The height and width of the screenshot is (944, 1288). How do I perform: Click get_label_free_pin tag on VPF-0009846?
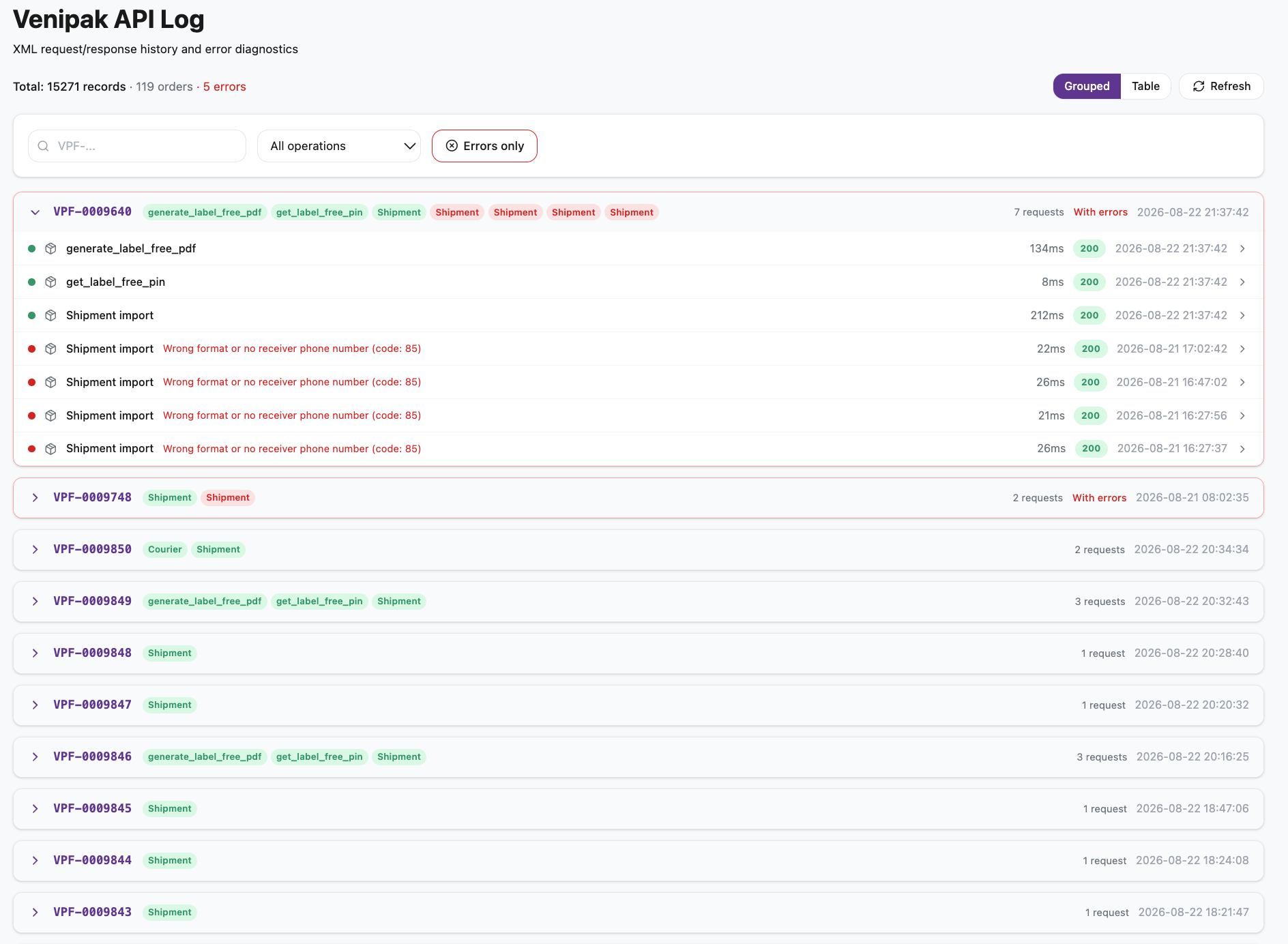tap(319, 757)
